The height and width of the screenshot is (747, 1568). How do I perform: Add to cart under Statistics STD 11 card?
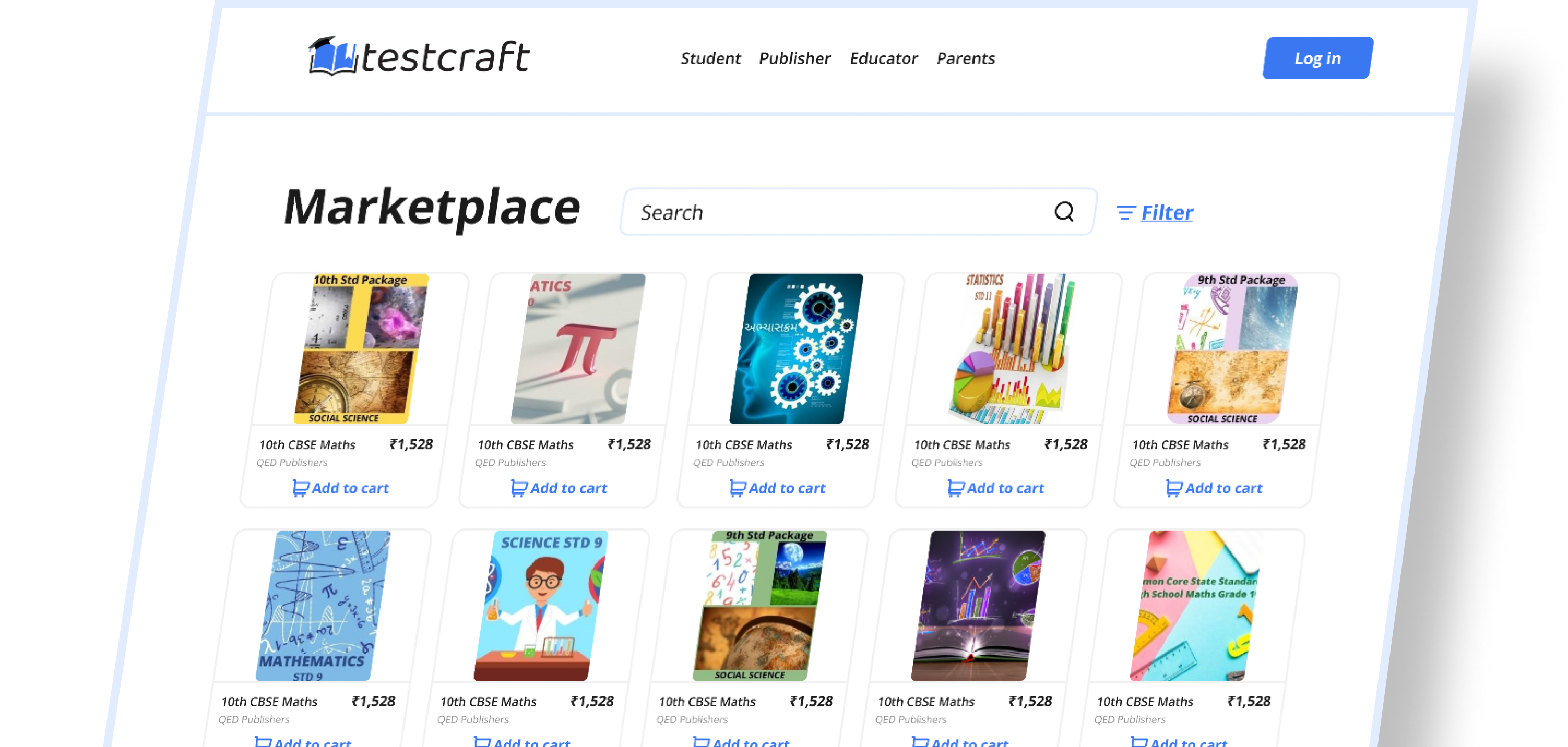pos(996,488)
